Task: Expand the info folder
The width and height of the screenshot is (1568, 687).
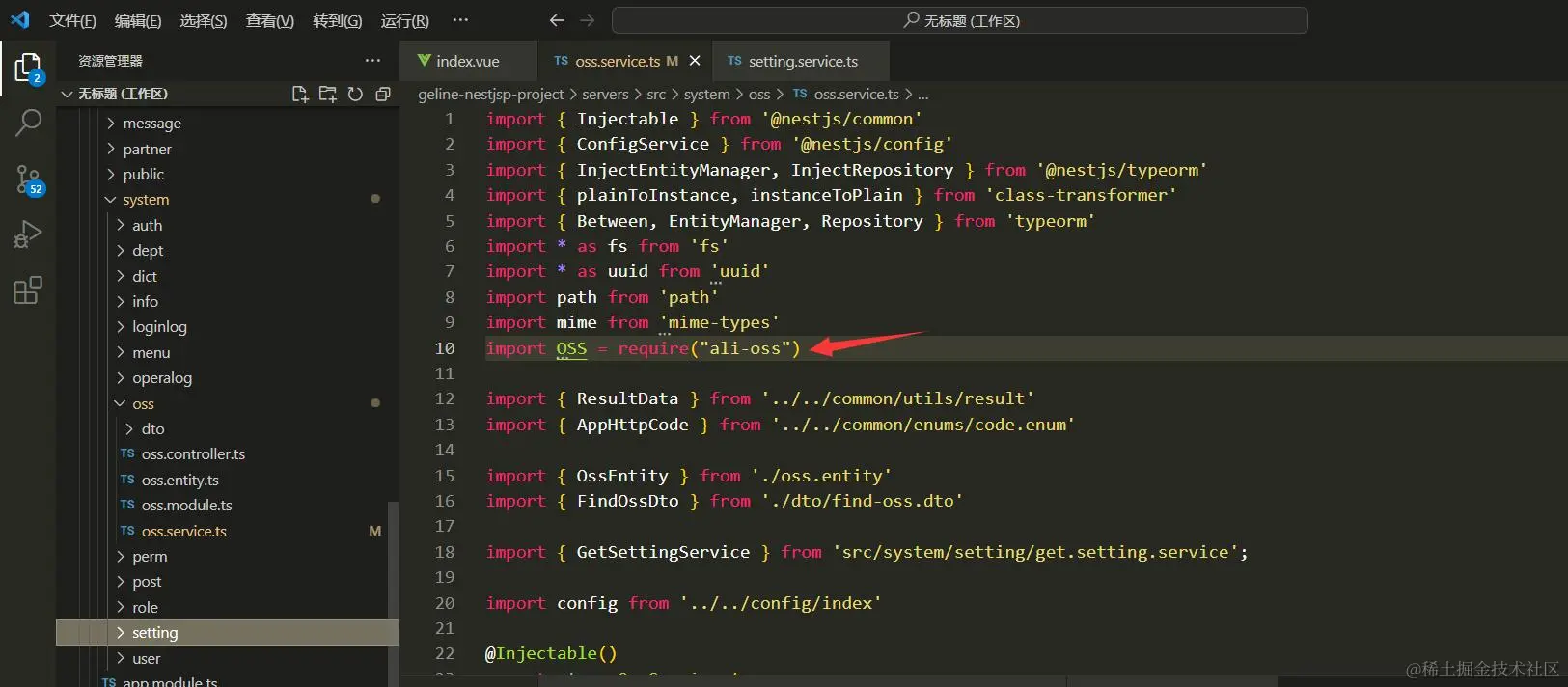Action: pyautogui.click(x=227, y=301)
